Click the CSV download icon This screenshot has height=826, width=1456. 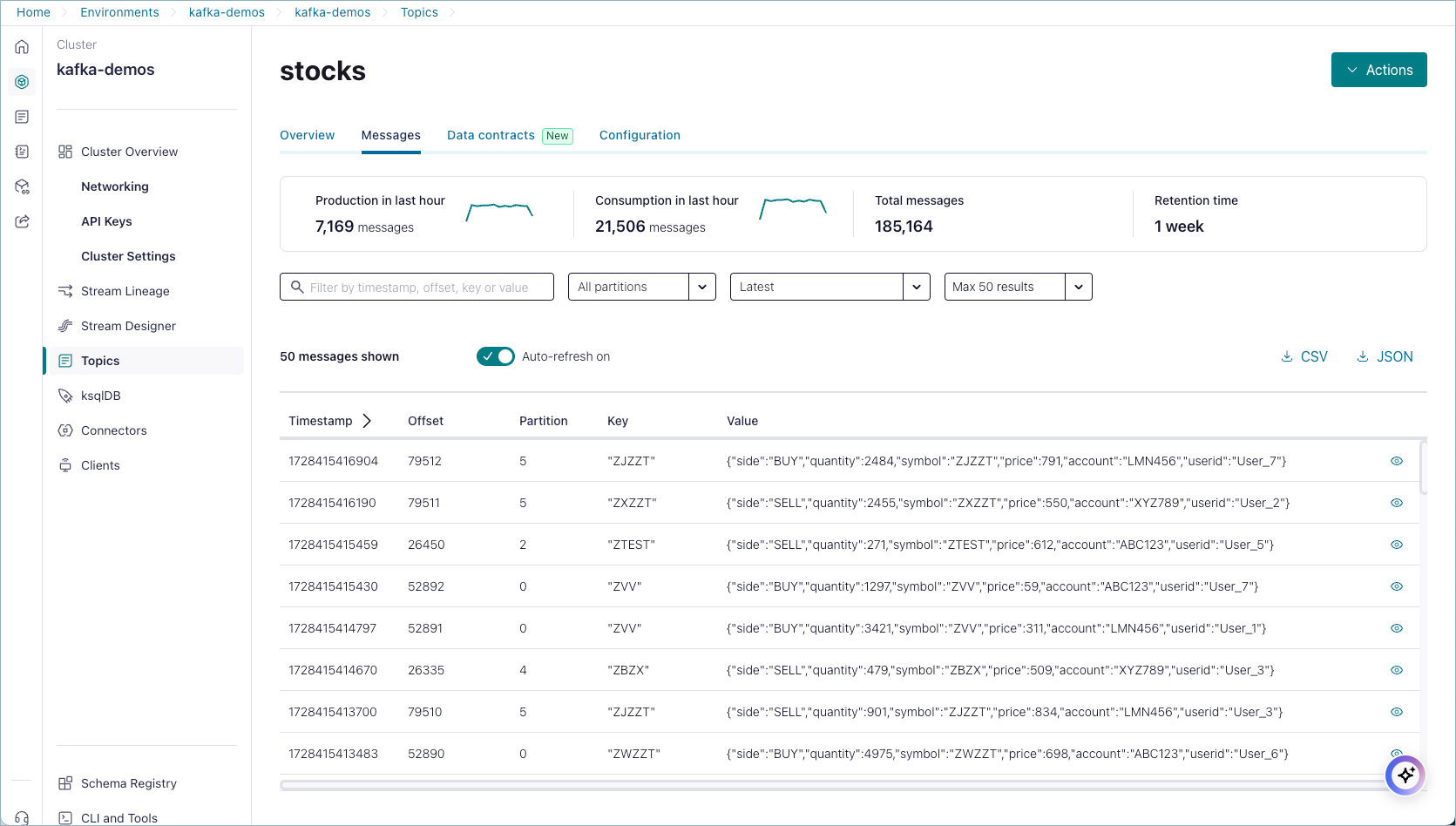[1287, 356]
